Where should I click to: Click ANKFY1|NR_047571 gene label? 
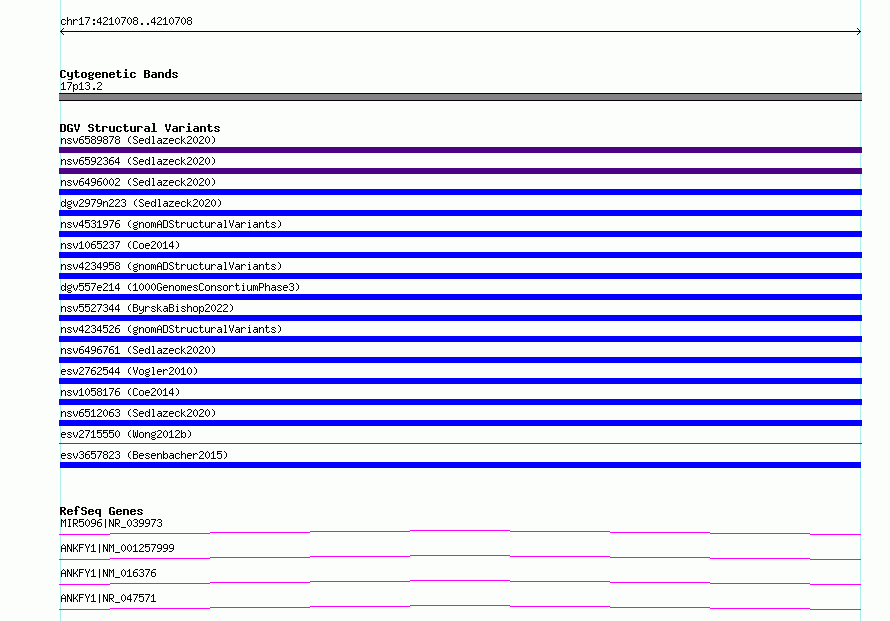(x=108, y=598)
